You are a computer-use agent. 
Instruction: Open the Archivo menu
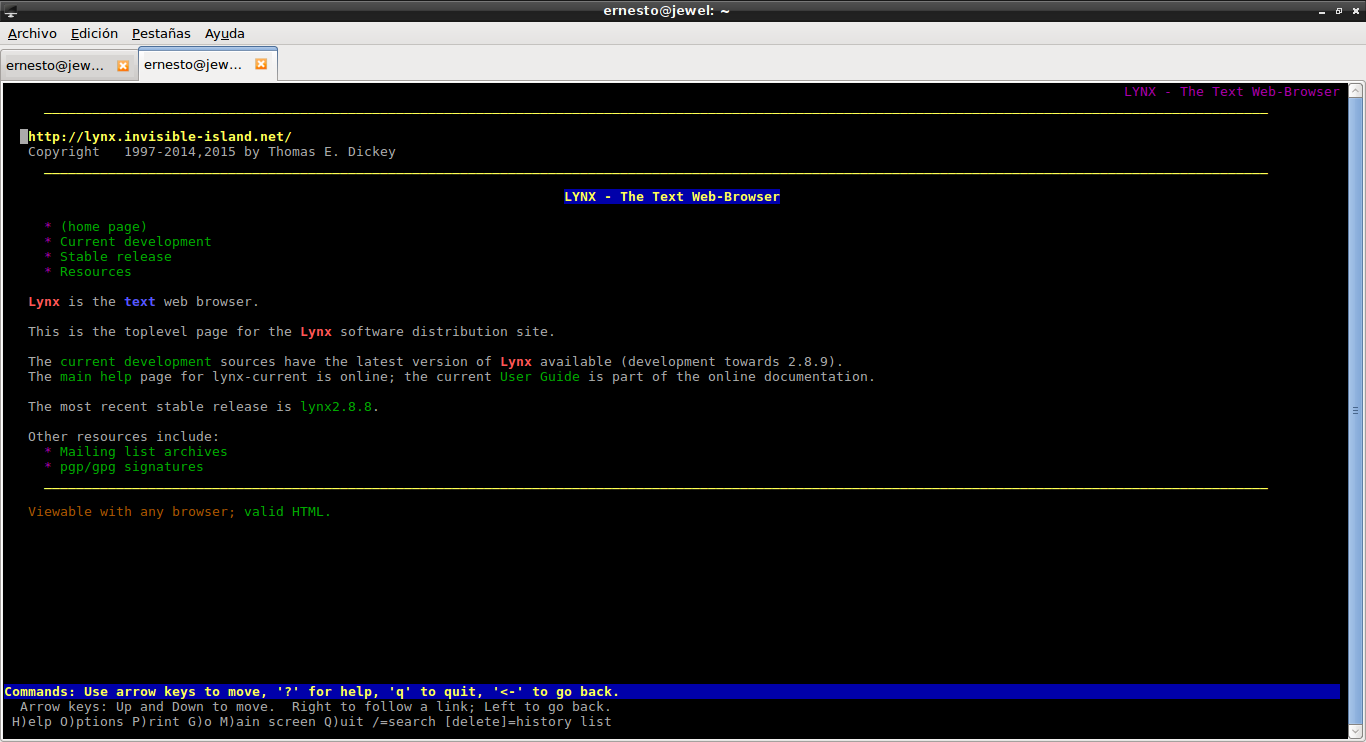pos(32,33)
